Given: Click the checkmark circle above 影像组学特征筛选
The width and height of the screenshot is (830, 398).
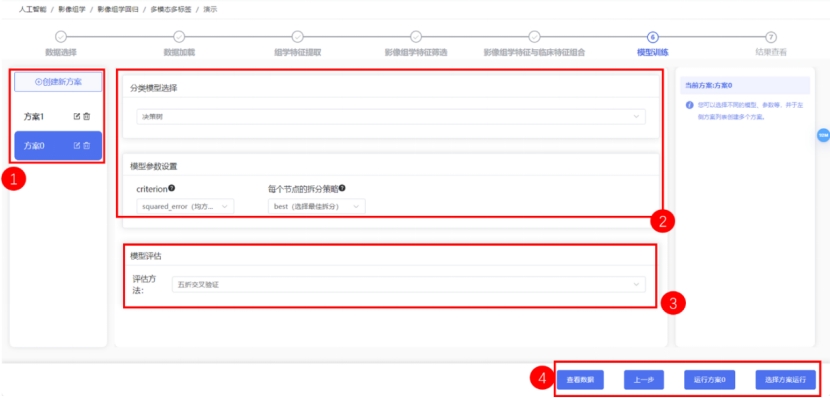Looking at the screenshot, I should pyautogui.click(x=416, y=37).
